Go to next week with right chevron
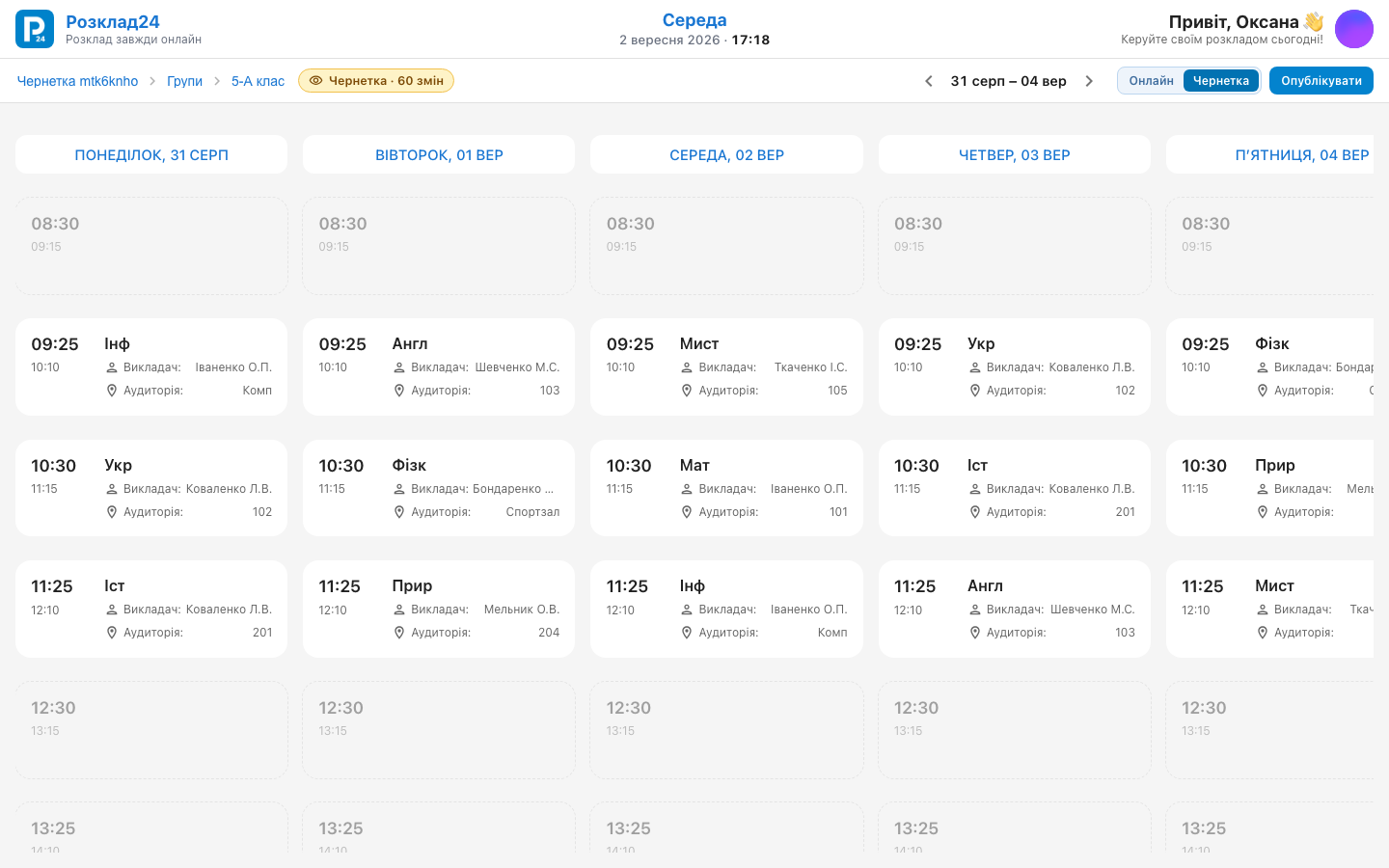The image size is (1389, 868). click(x=1089, y=81)
